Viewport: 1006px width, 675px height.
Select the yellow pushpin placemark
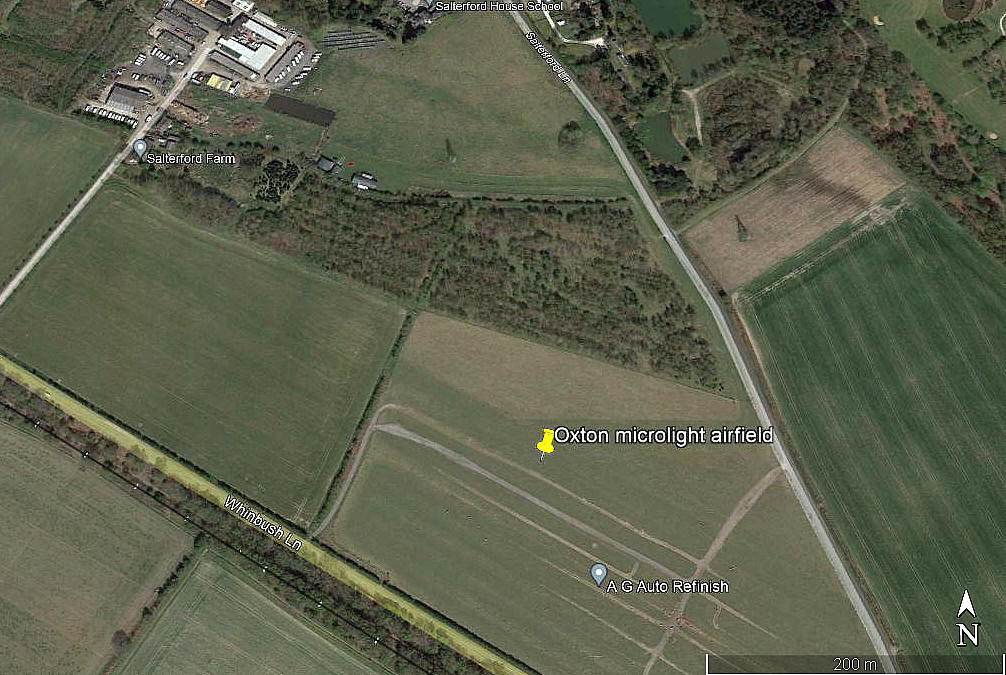point(545,443)
